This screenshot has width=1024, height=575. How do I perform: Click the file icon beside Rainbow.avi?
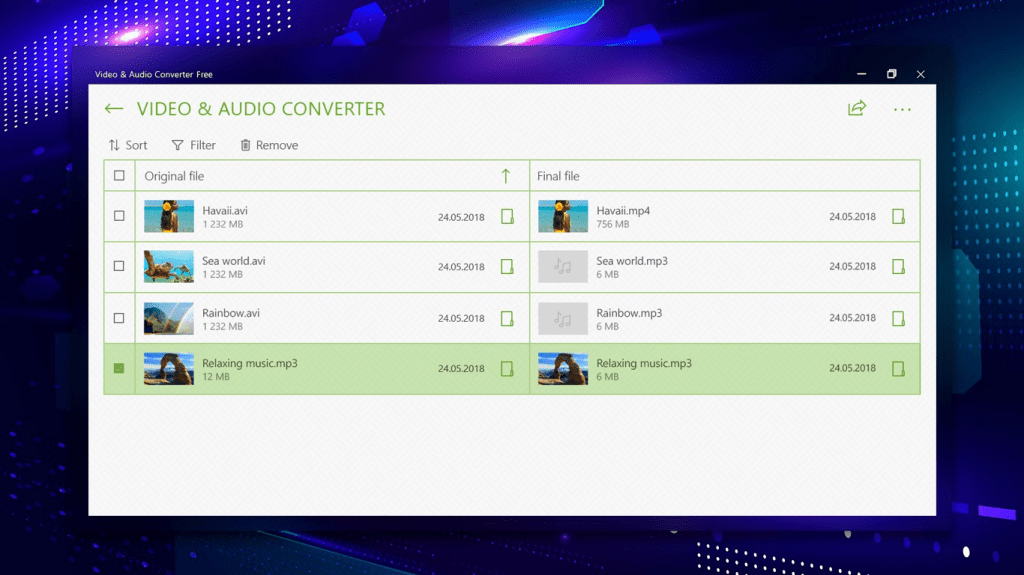[x=507, y=318]
